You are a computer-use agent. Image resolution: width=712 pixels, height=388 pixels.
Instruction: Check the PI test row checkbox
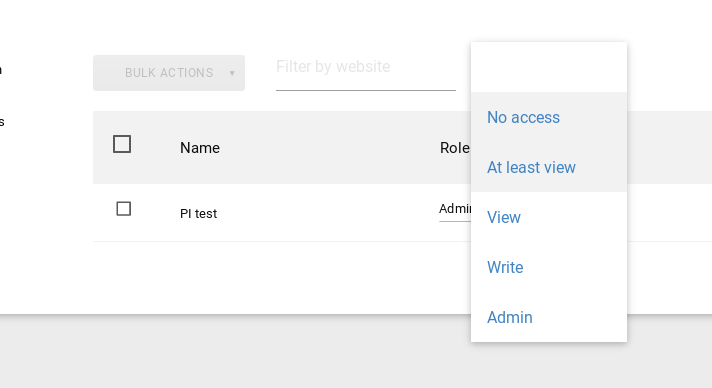124,209
